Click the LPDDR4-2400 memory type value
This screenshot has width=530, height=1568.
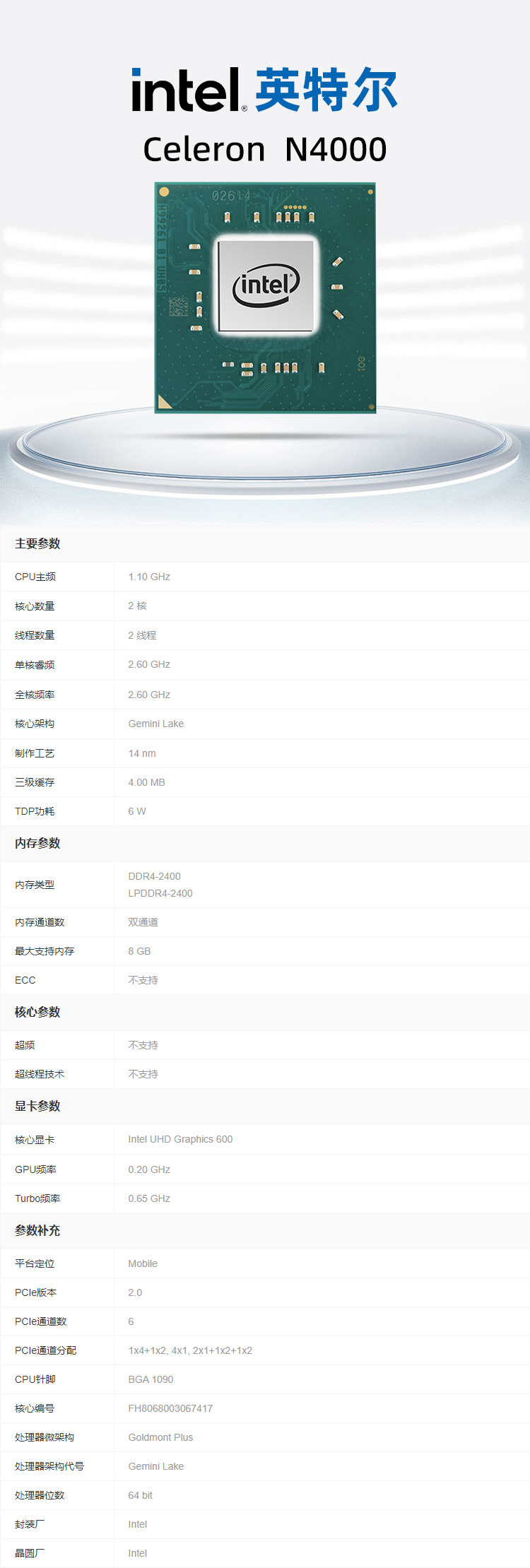click(160, 893)
